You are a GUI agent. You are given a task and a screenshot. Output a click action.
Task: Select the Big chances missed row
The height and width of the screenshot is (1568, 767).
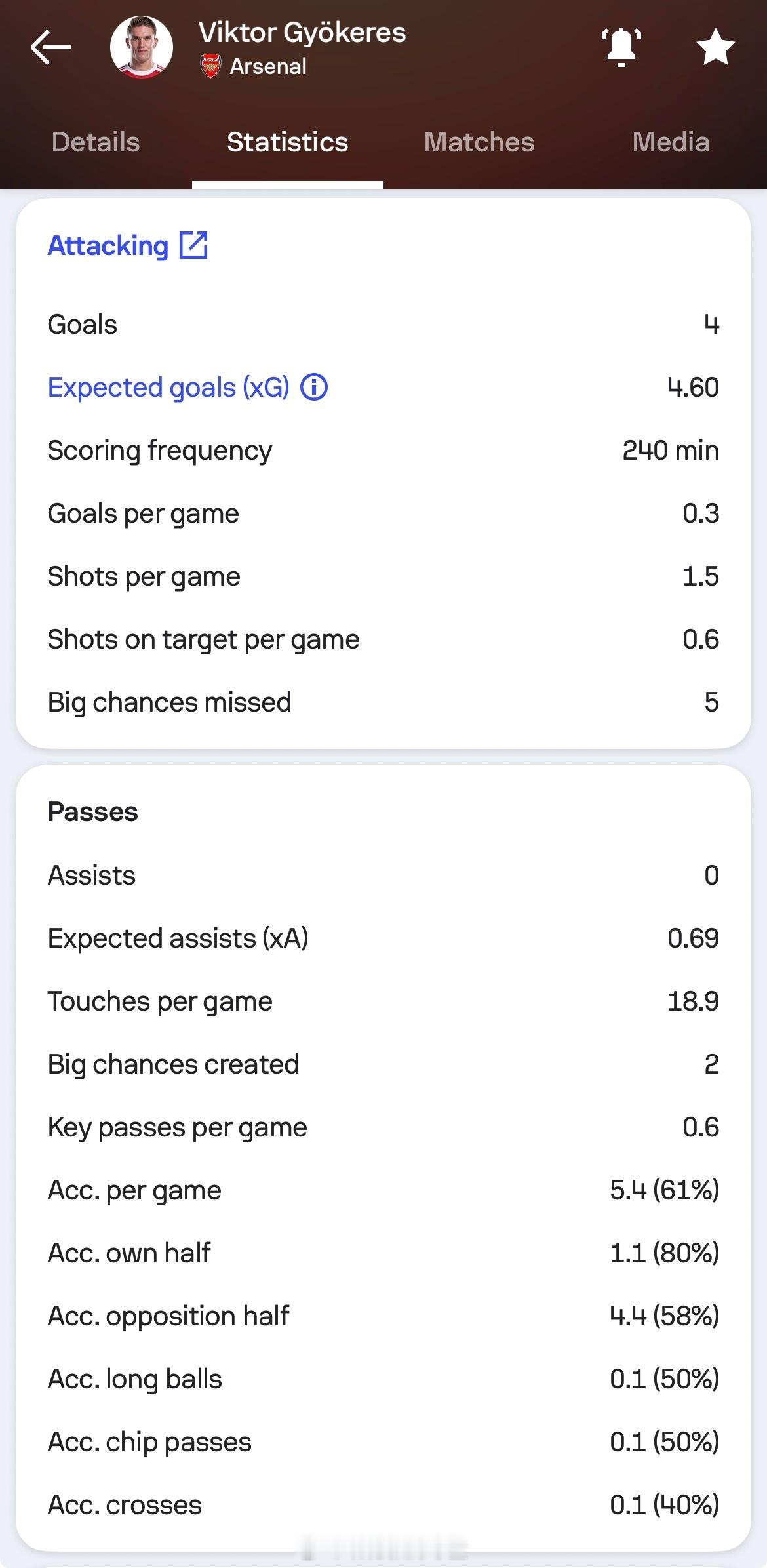[383, 702]
